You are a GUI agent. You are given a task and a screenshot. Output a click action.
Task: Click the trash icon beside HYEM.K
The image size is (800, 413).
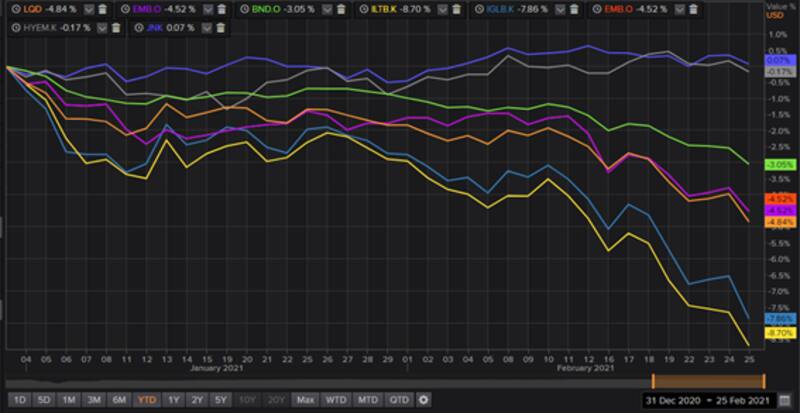pos(117,27)
